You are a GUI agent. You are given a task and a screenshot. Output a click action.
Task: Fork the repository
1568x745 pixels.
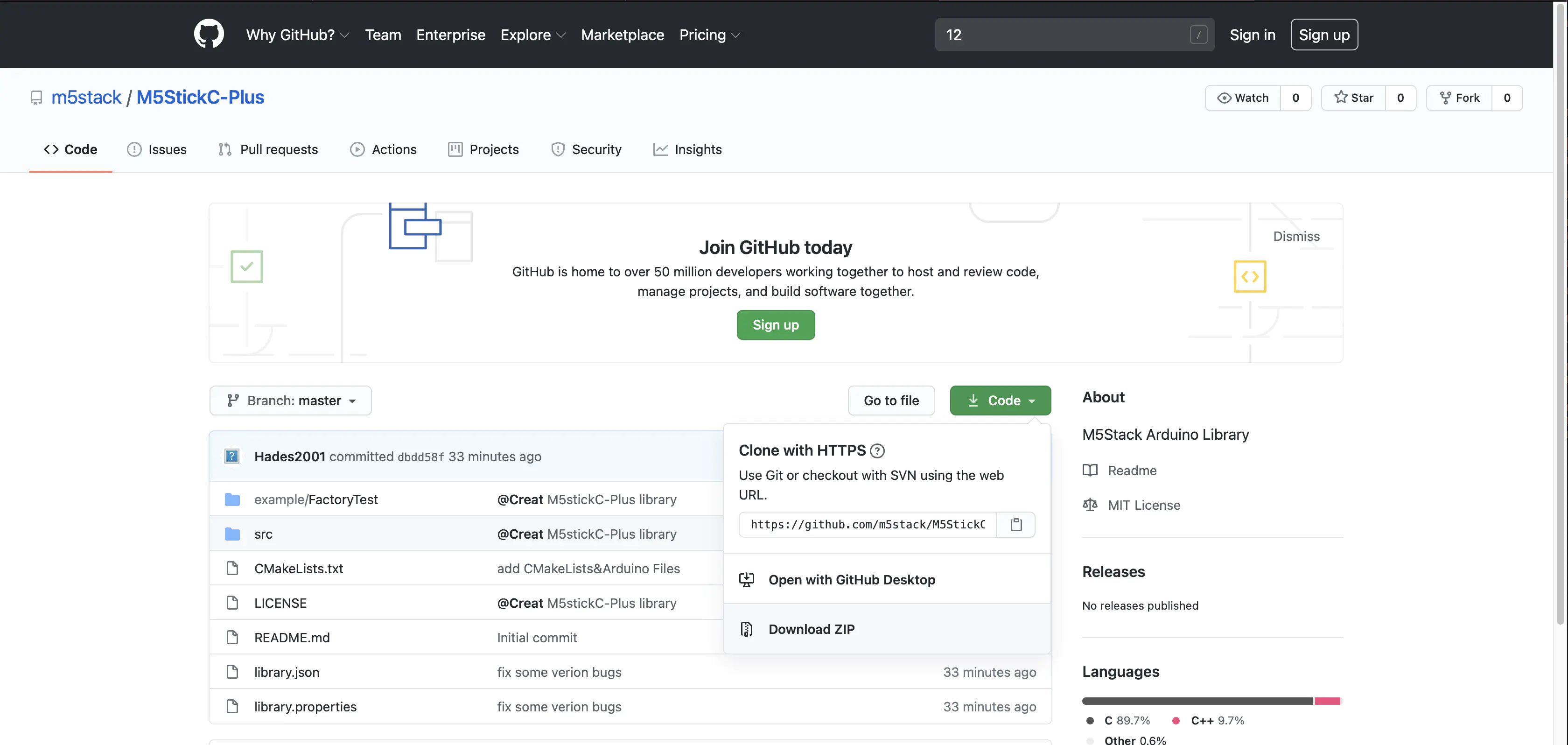coord(1459,98)
